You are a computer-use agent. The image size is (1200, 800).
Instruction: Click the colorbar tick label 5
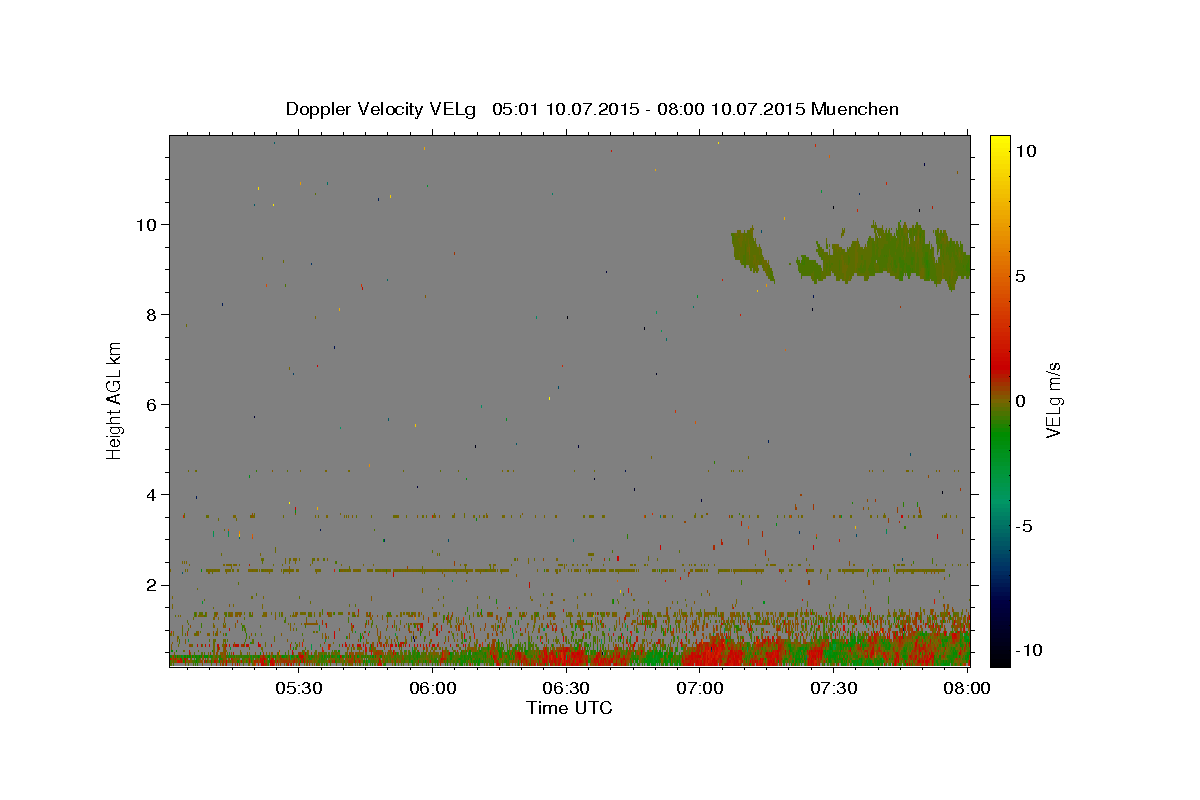pyautogui.click(x=1020, y=275)
